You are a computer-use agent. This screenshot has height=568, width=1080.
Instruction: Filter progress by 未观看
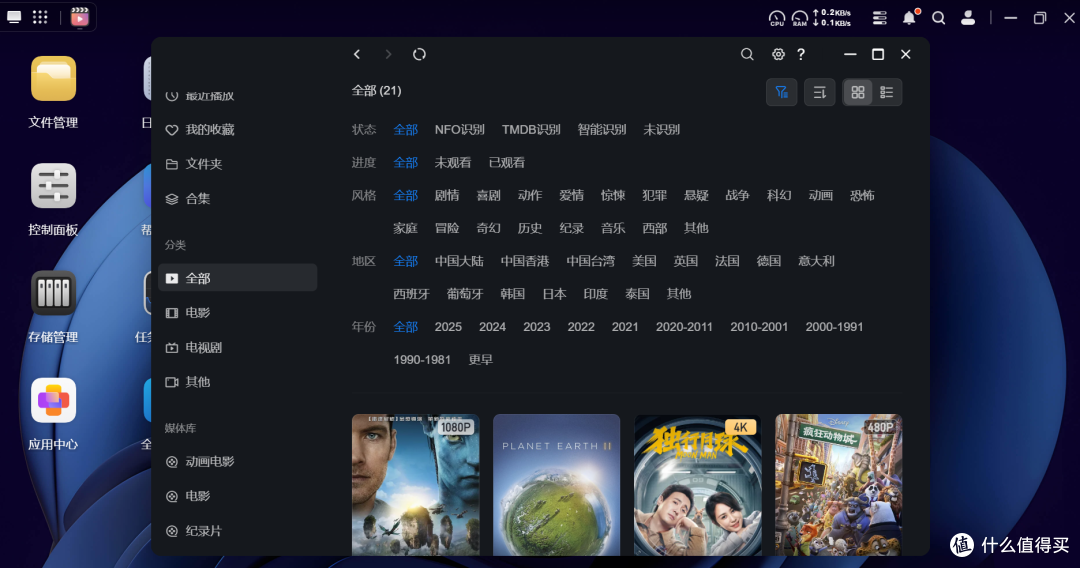[453, 162]
